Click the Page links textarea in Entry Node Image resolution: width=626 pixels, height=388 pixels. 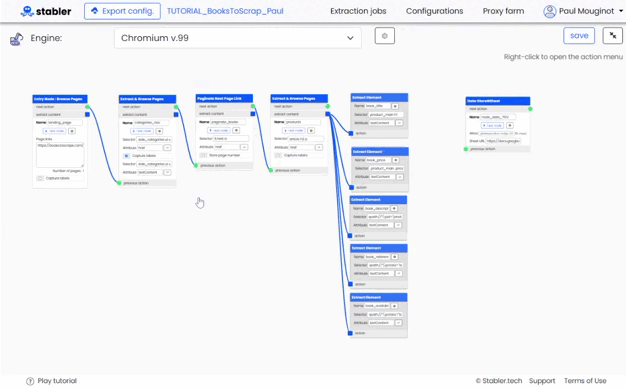coord(60,155)
